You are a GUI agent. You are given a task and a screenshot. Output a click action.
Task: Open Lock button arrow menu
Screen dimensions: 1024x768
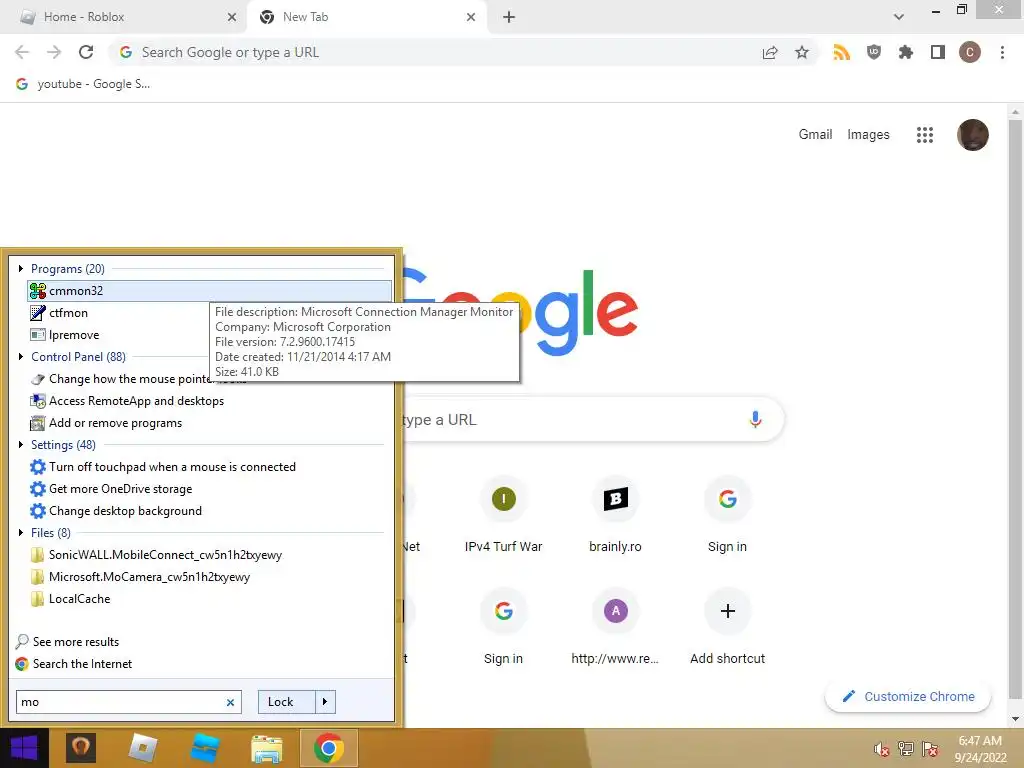(x=325, y=702)
